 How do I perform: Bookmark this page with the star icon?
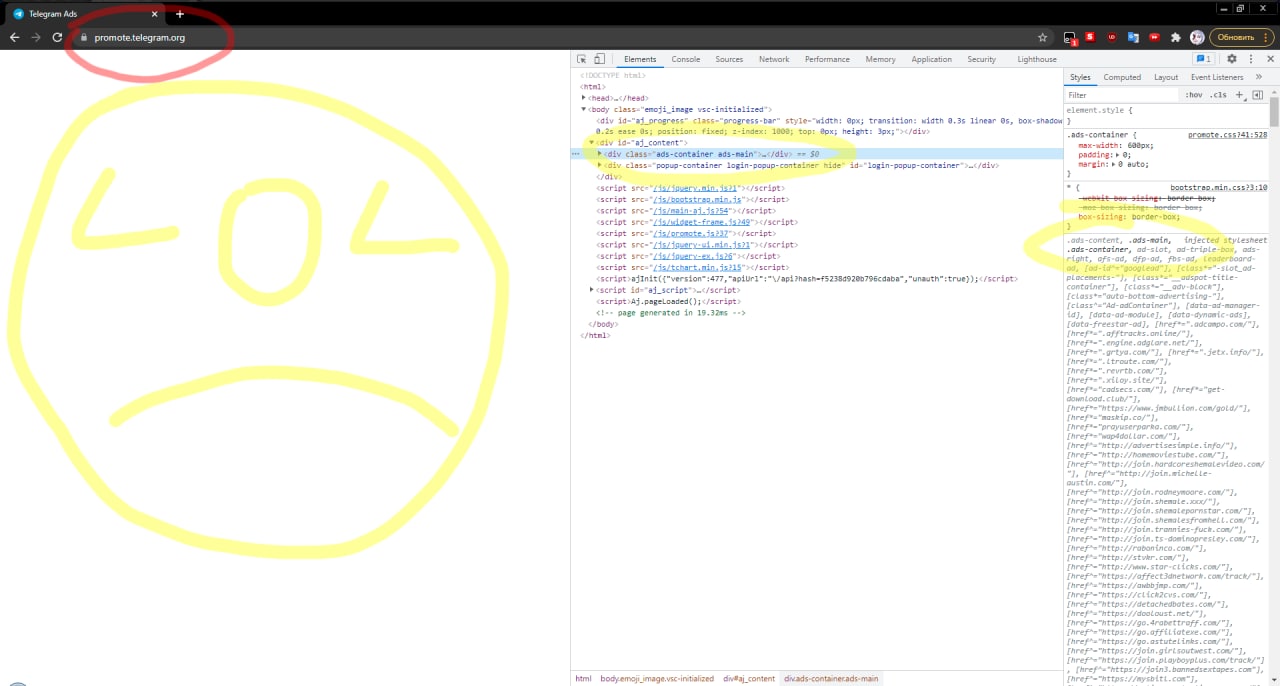(x=1043, y=37)
